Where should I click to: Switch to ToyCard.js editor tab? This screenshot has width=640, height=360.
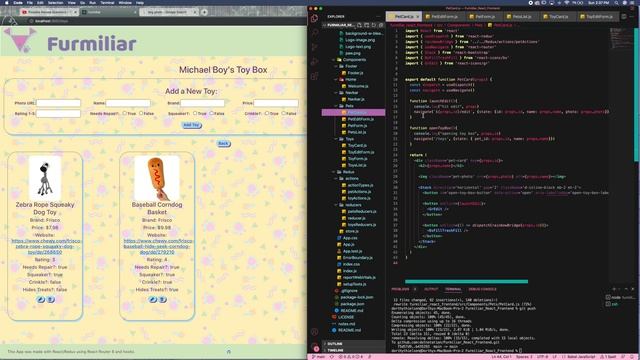click(558, 17)
